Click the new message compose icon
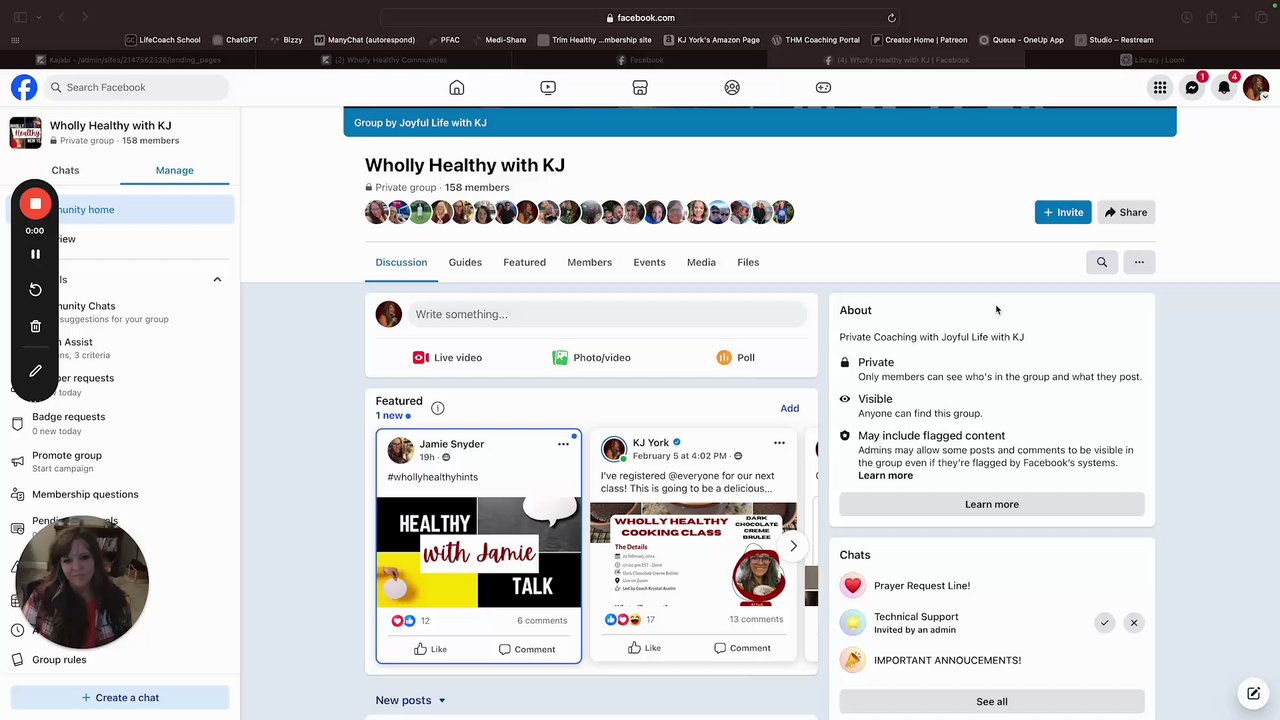 (1252, 693)
